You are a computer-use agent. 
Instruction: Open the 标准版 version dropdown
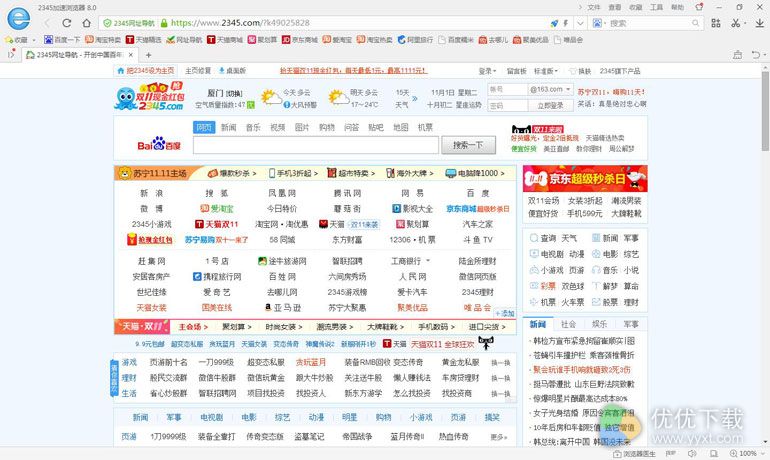pos(546,71)
